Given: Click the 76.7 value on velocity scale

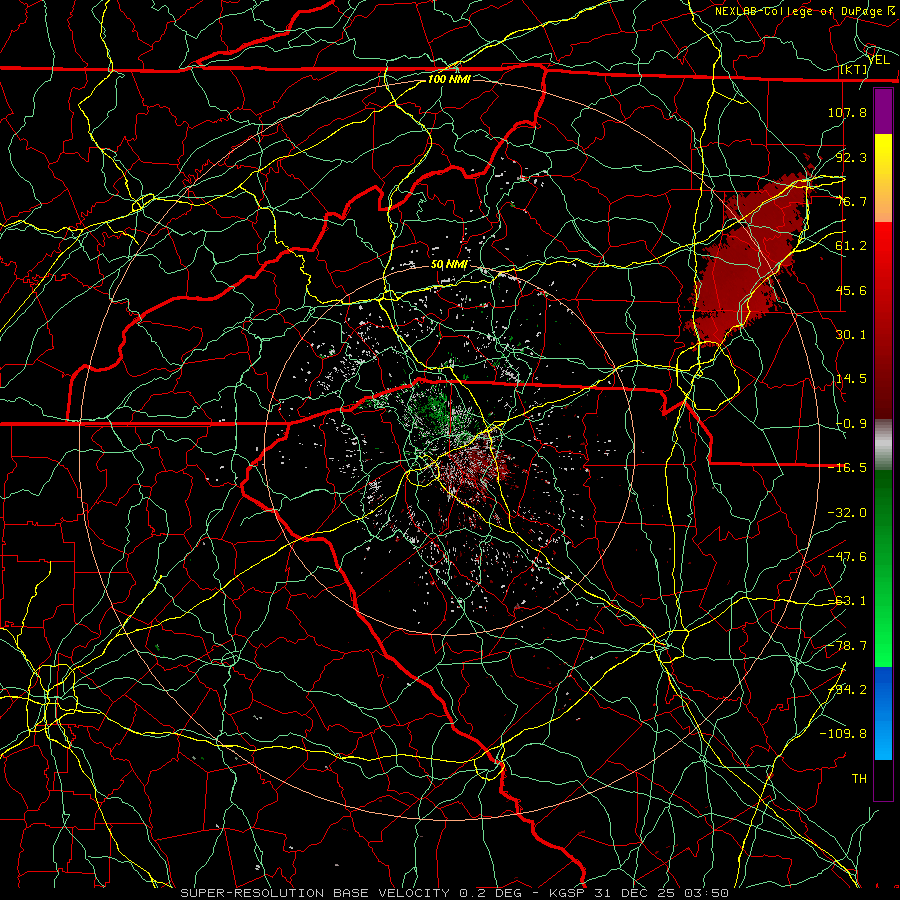Looking at the screenshot, I should [x=851, y=201].
